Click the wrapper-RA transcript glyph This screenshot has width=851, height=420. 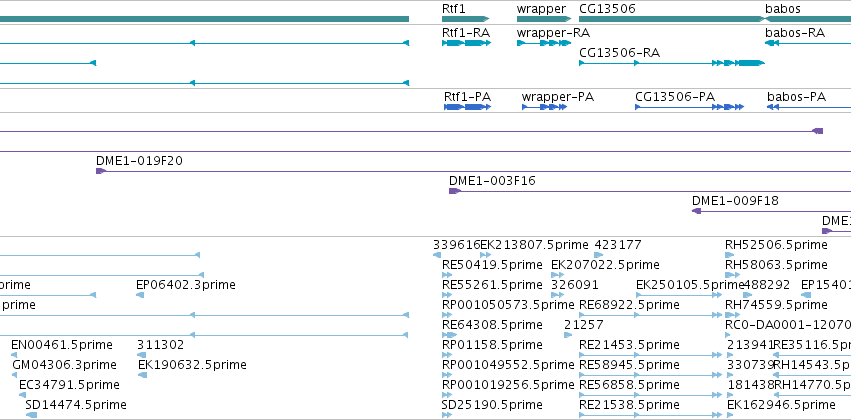point(544,43)
